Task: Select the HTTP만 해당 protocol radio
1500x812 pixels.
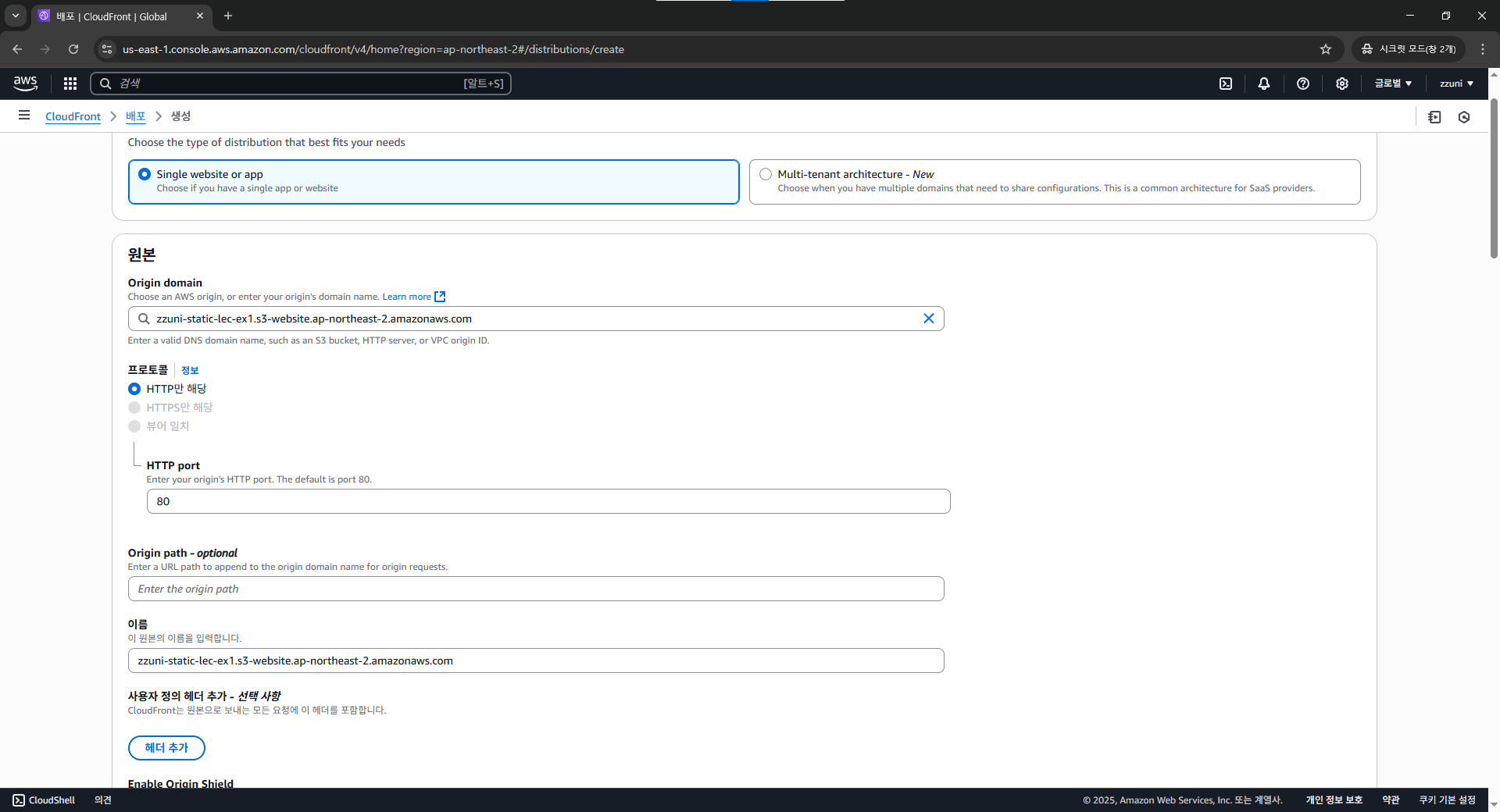Action: point(134,389)
